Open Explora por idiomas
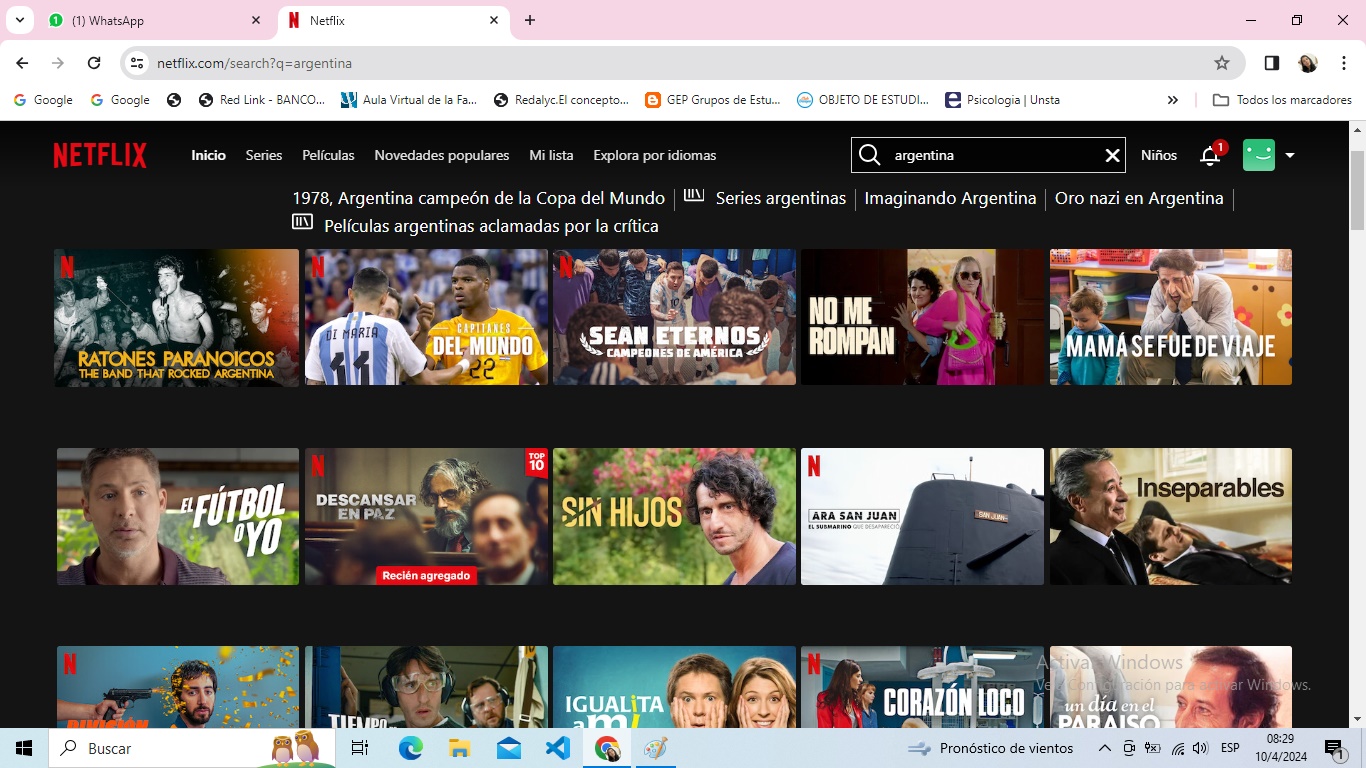 (655, 155)
